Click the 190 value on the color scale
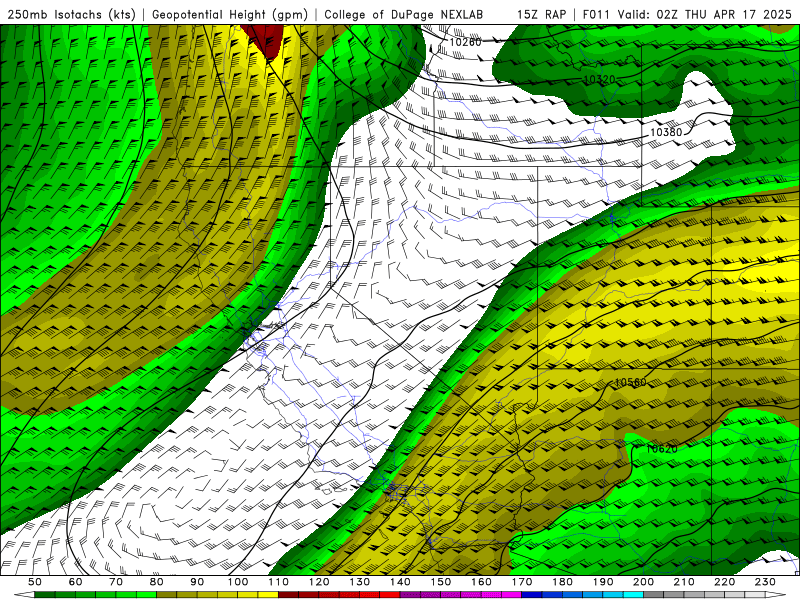This screenshot has height=600, width=800. coord(603,582)
